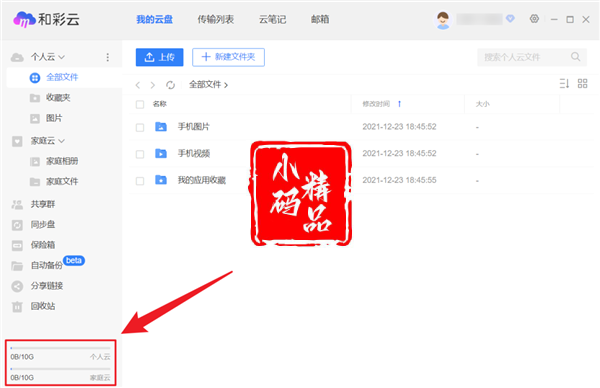This screenshot has height=388, width=600.
Task: Click the 手机视频 folder icon
Action: tap(161, 153)
